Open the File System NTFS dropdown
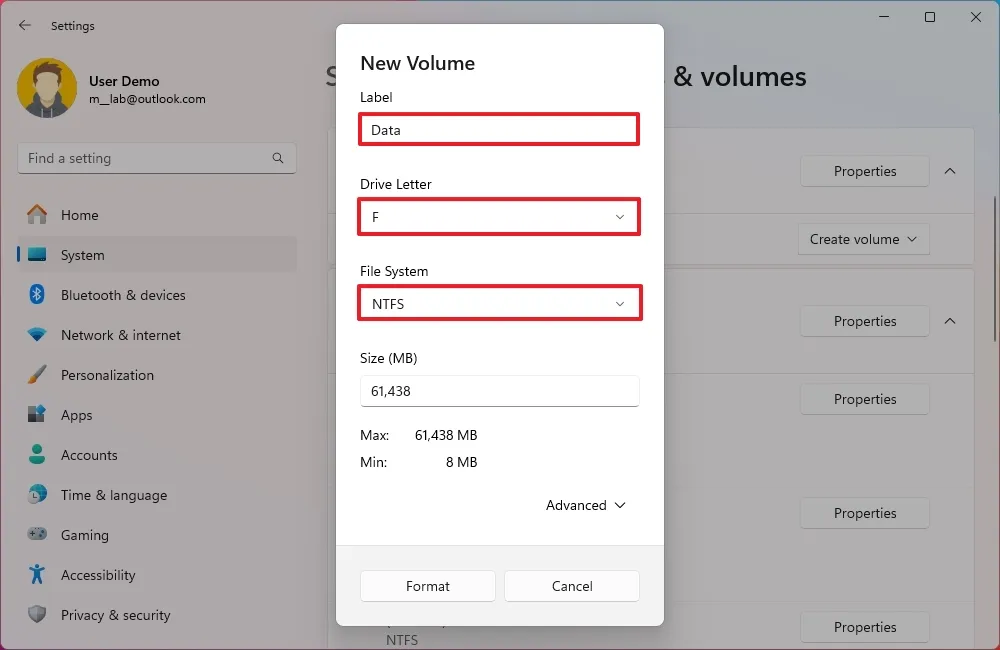Image resolution: width=1000 pixels, height=650 pixels. 499,304
